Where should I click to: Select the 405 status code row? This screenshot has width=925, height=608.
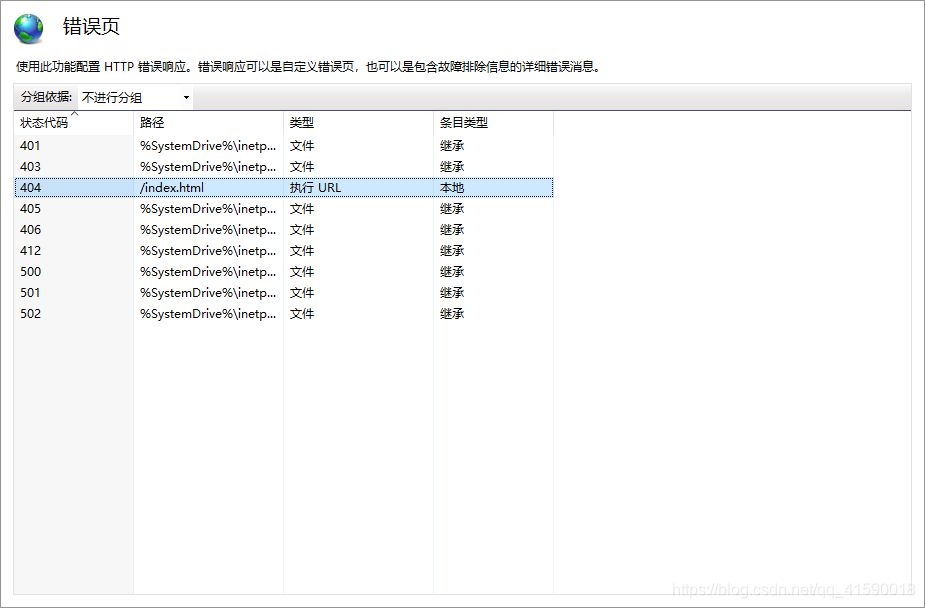284,209
